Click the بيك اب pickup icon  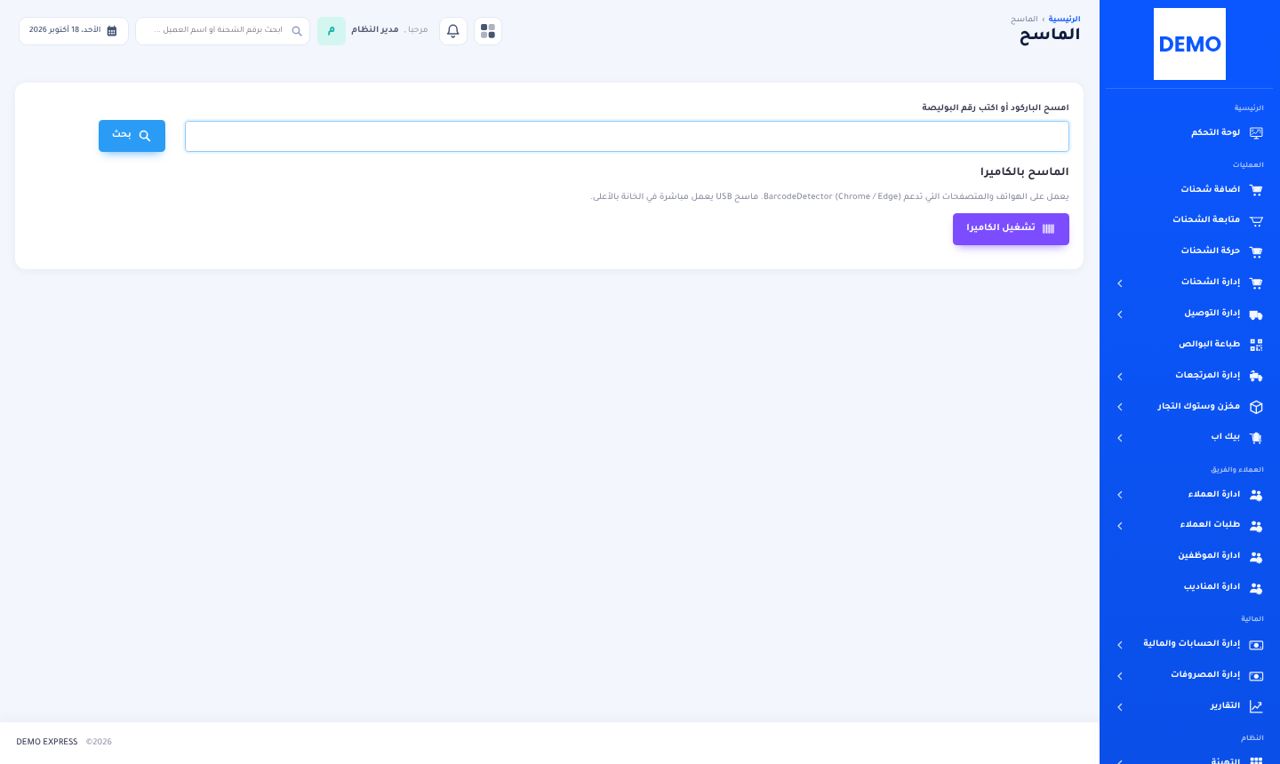pos(1256,438)
